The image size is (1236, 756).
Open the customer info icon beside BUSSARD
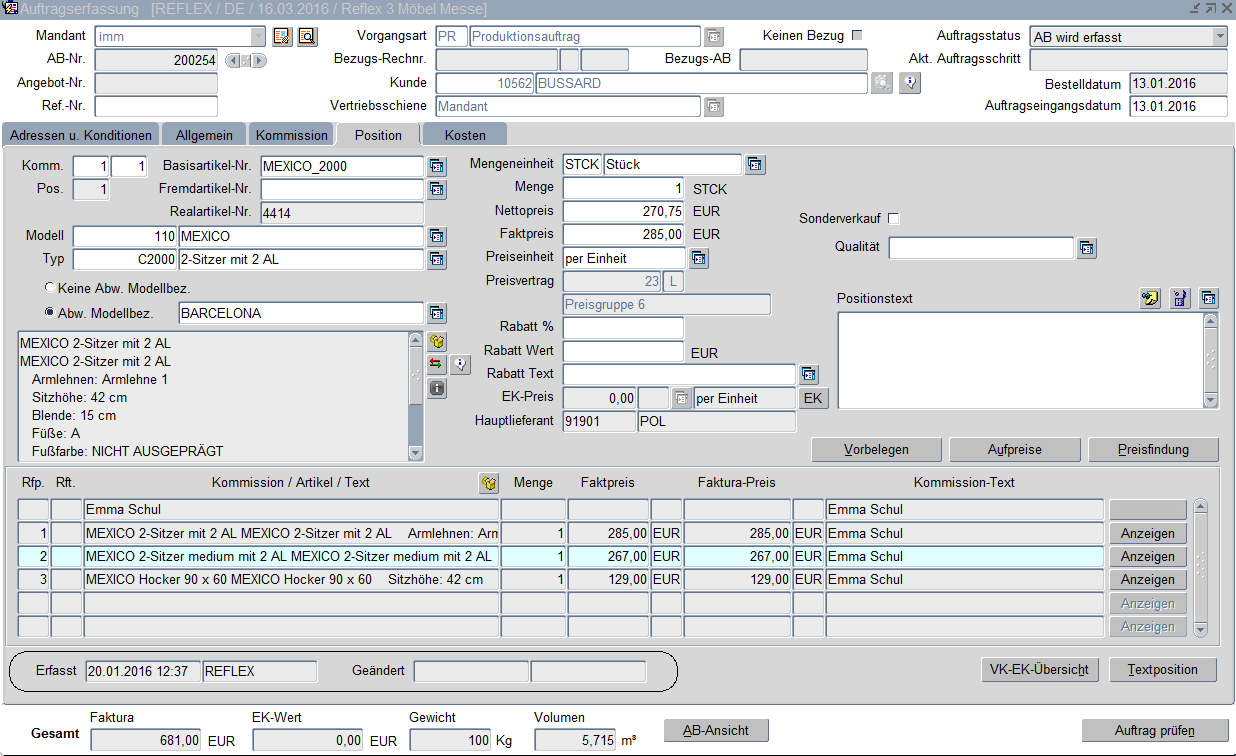click(x=909, y=83)
